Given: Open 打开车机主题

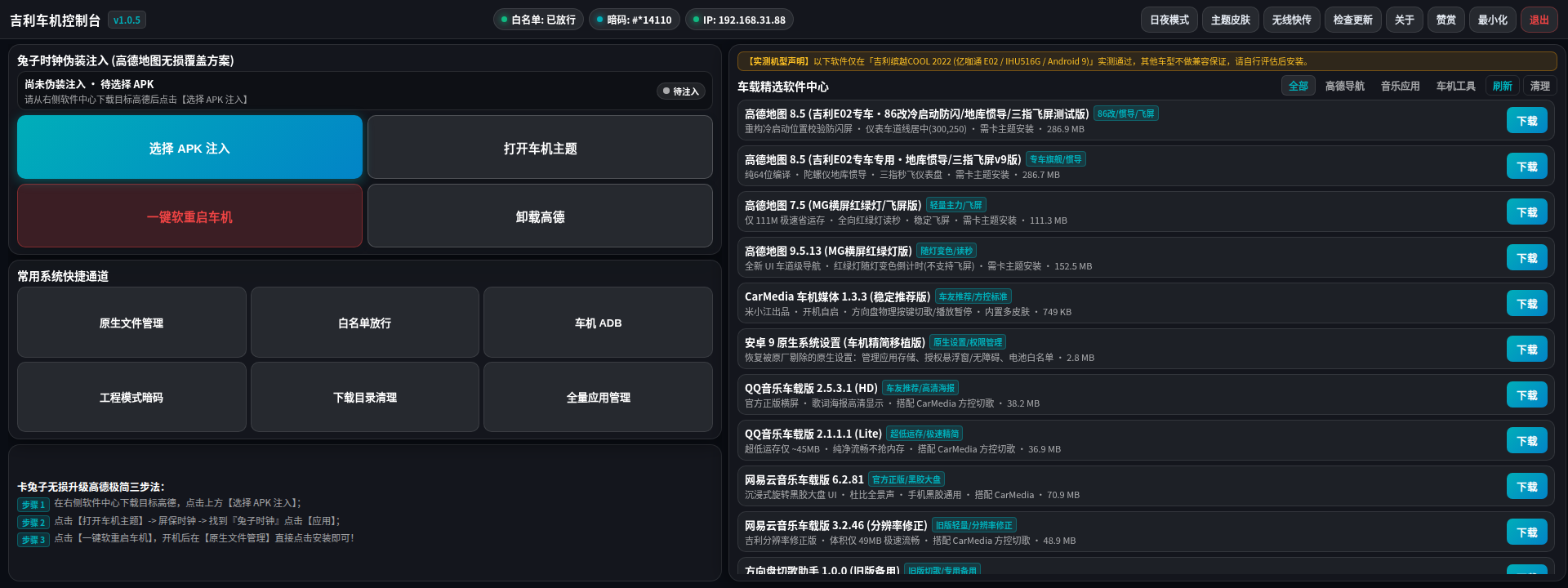Looking at the screenshot, I should tap(540, 147).
